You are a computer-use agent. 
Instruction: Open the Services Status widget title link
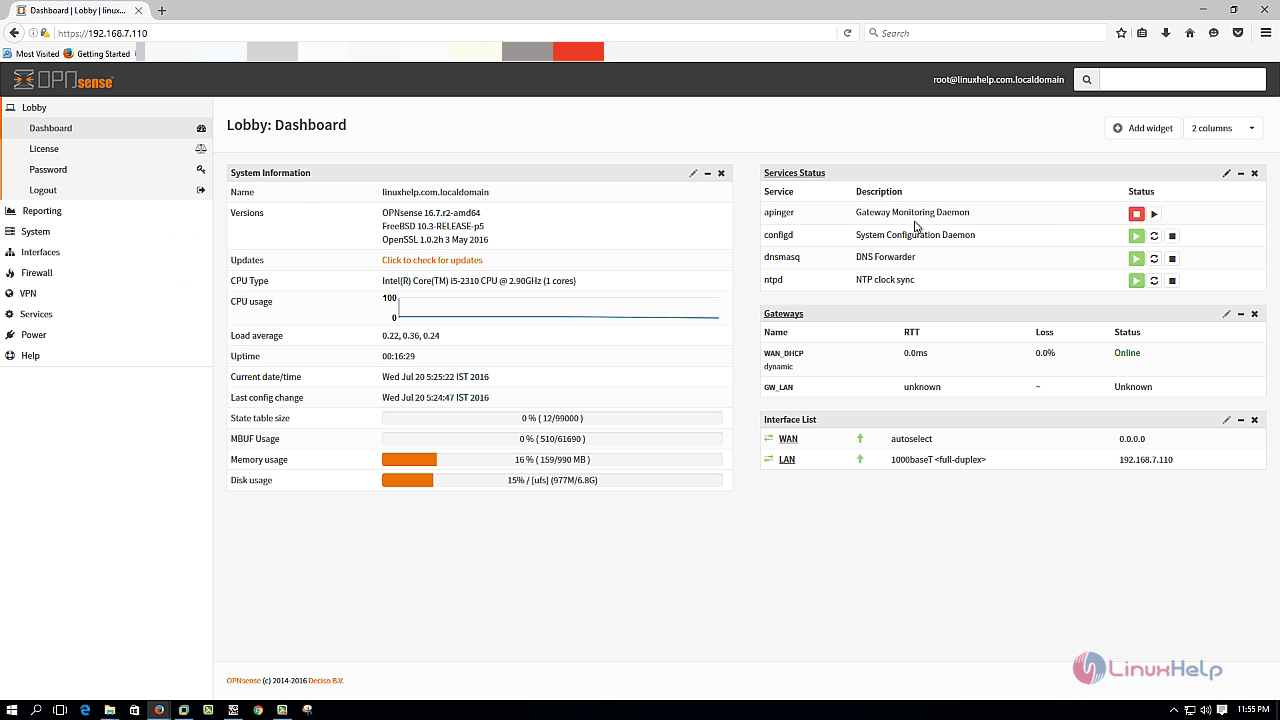pos(794,173)
